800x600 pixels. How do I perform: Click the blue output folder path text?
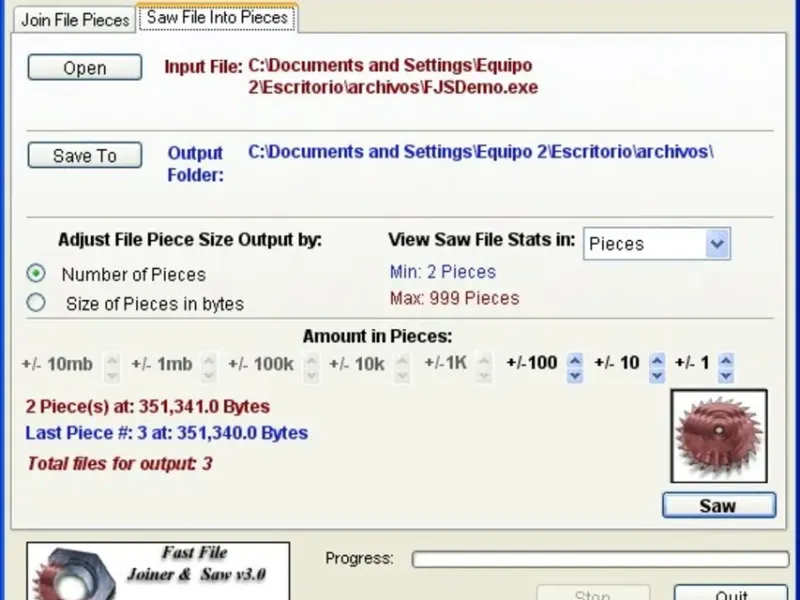[481, 152]
